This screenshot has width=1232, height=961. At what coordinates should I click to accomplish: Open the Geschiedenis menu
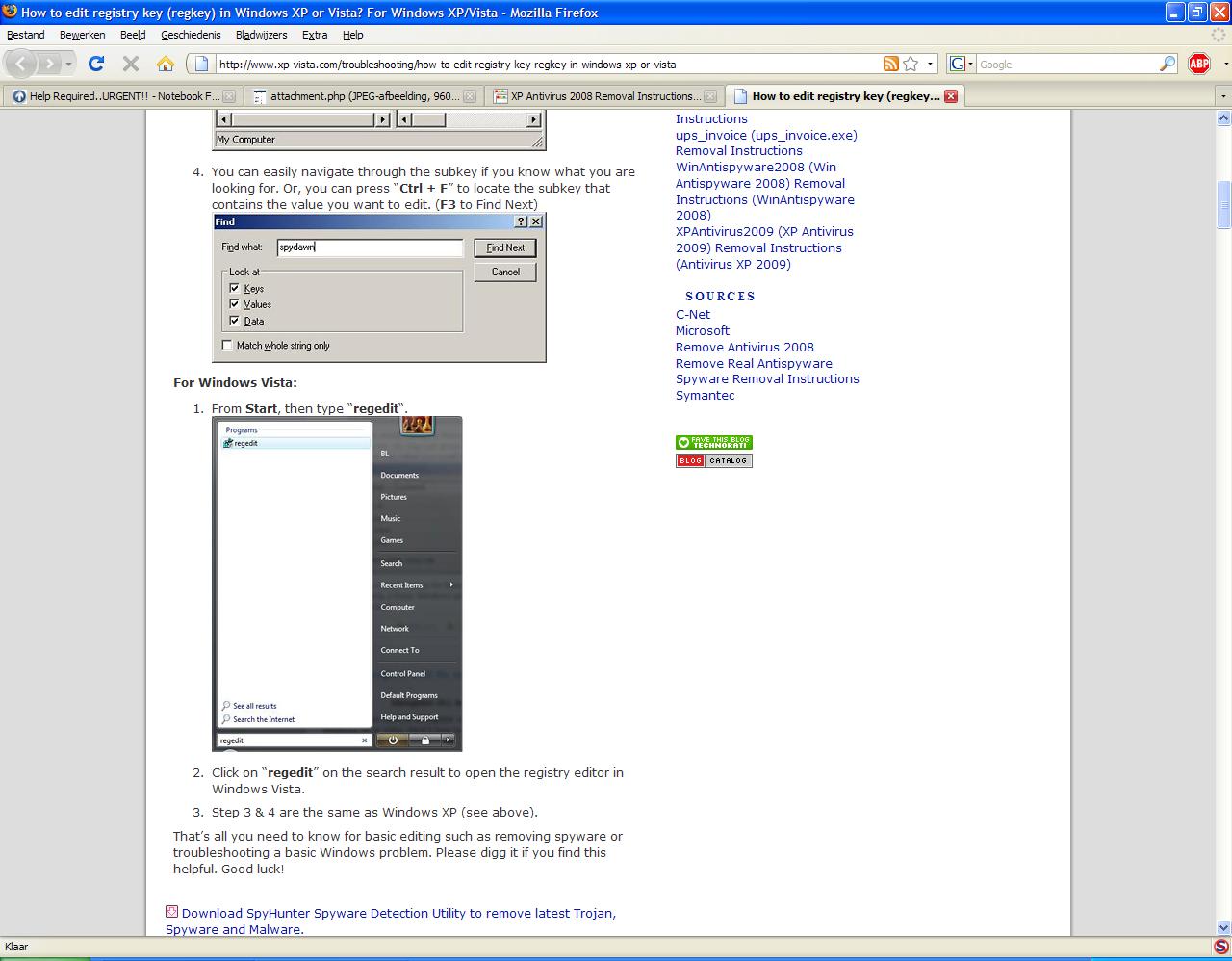(191, 35)
